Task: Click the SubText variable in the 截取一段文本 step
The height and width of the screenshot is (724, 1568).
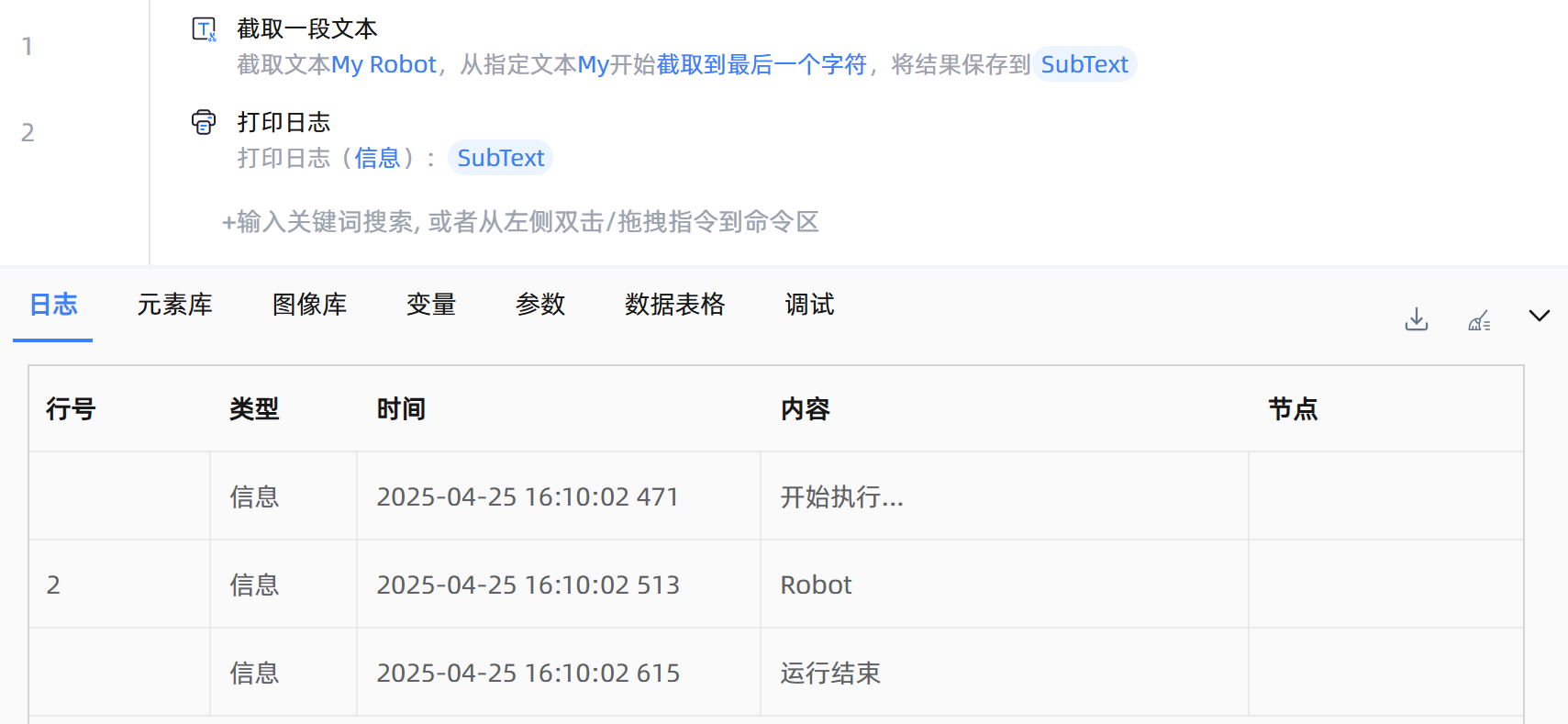Action: coord(1084,65)
